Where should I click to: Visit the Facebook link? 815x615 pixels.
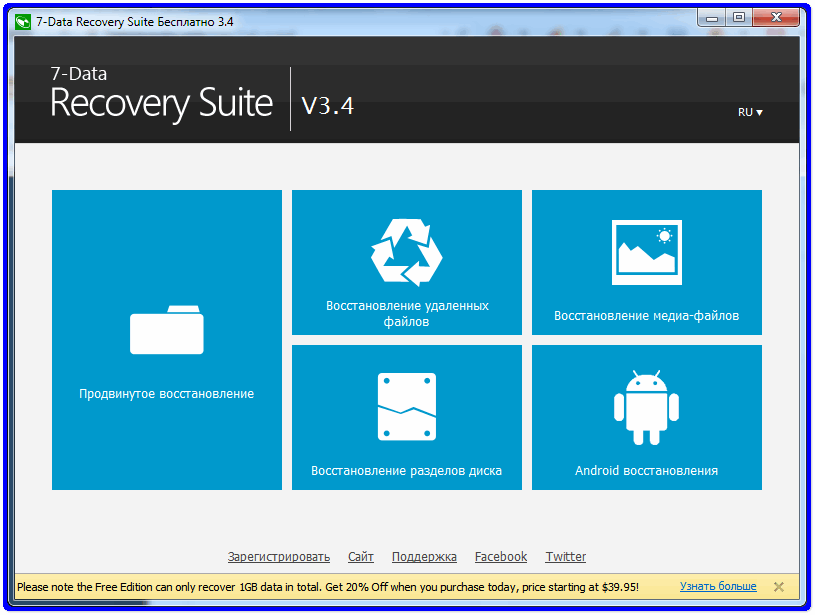coord(500,557)
